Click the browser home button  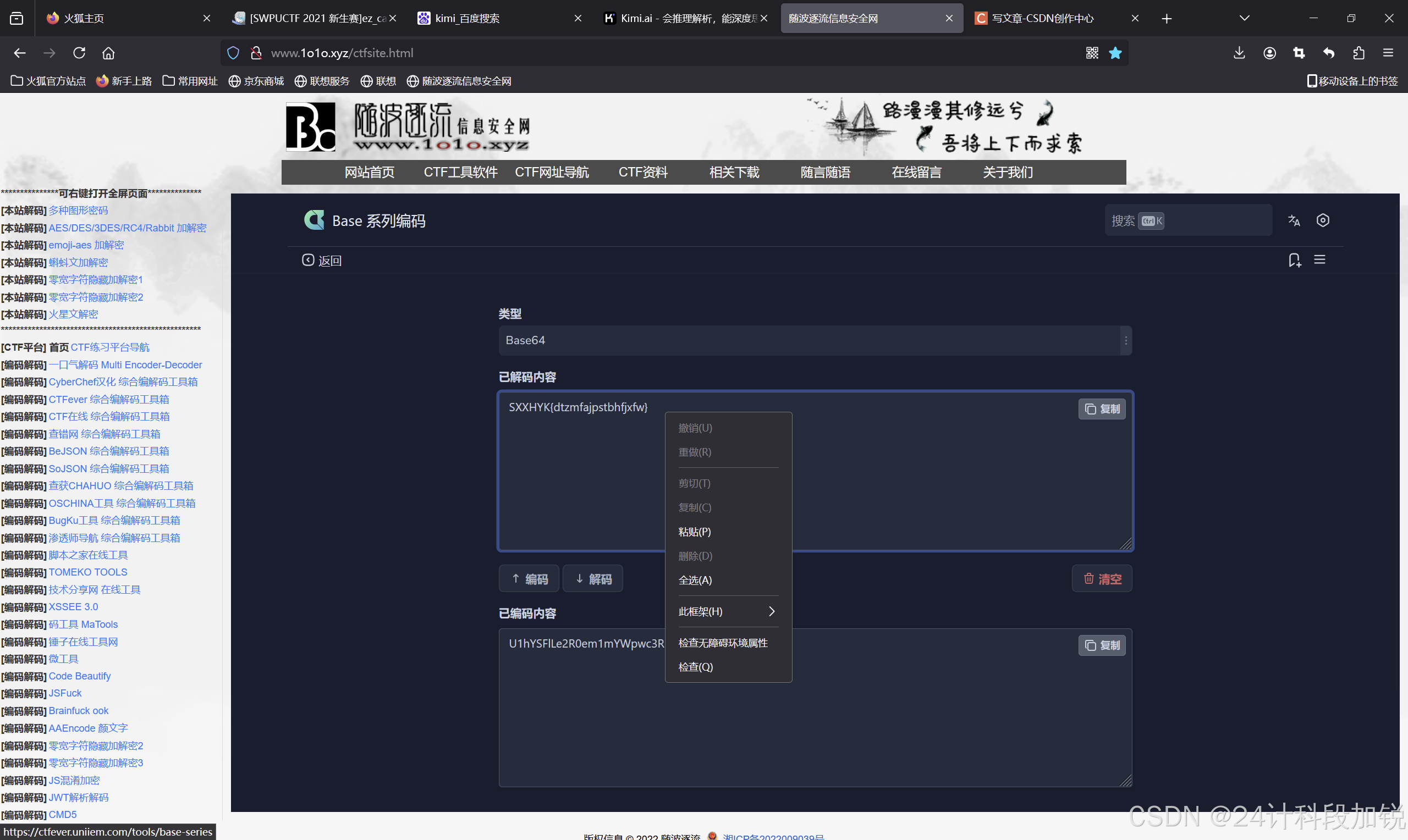108,53
